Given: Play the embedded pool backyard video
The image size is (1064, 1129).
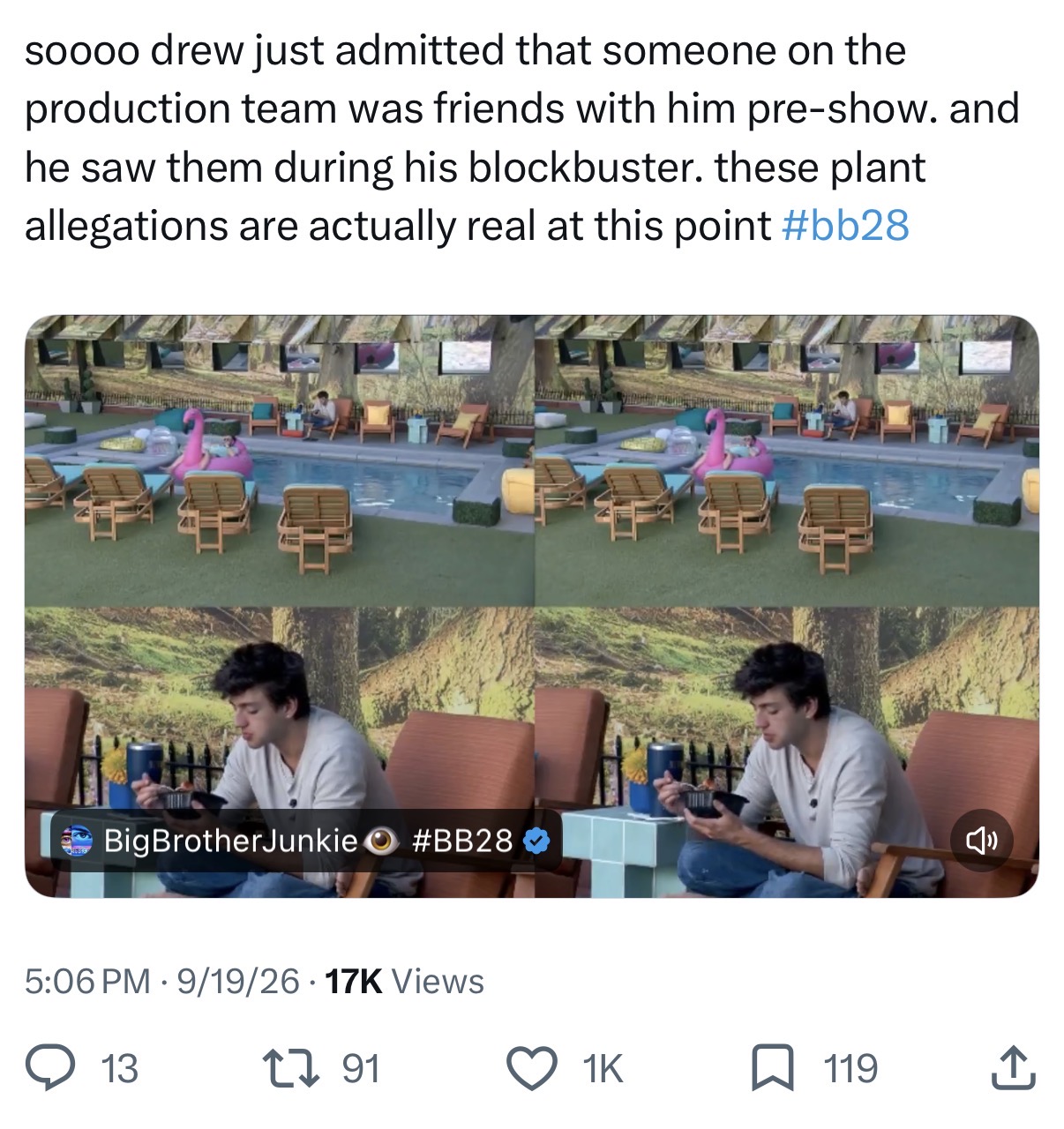Looking at the screenshot, I should coord(532,606).
